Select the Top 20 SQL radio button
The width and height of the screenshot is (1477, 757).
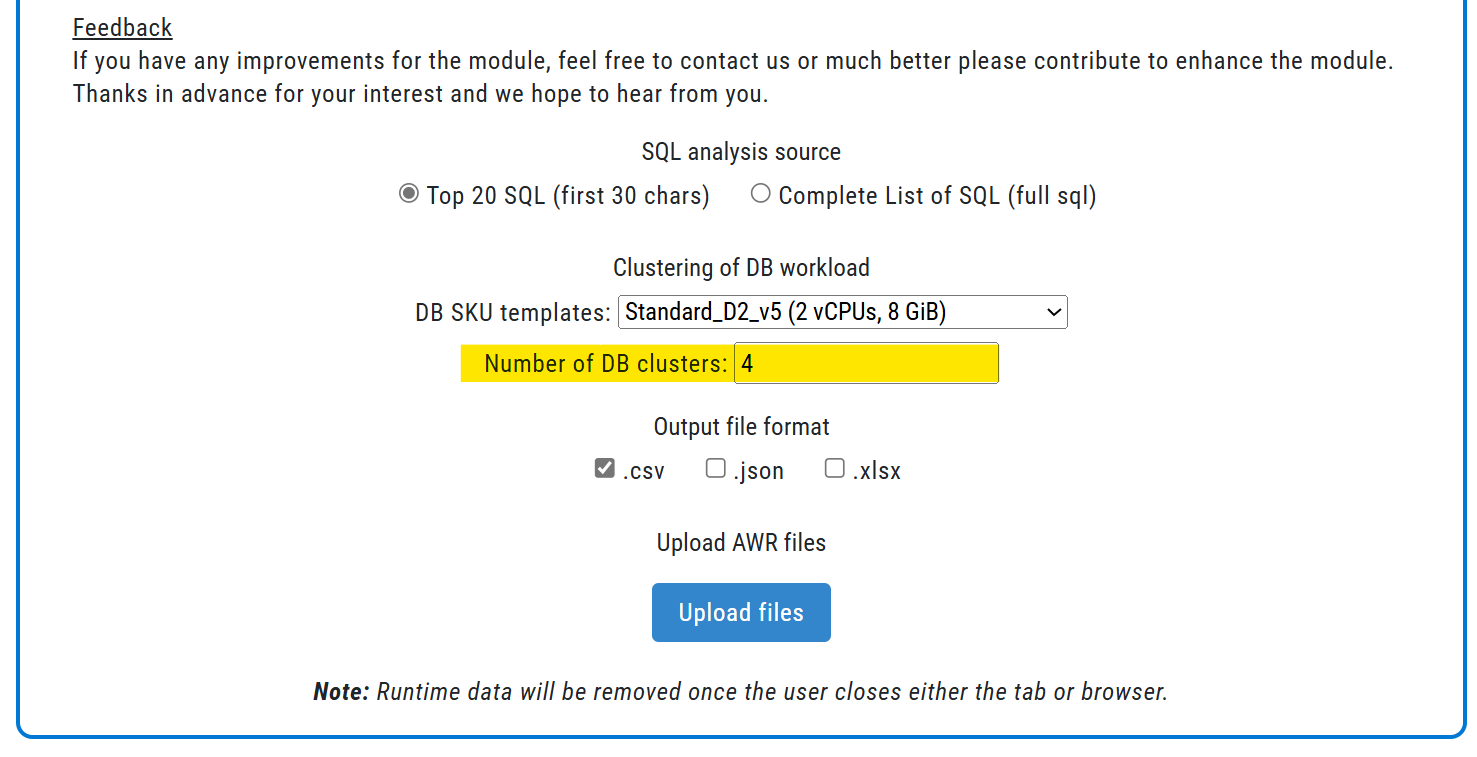(408, 194)
